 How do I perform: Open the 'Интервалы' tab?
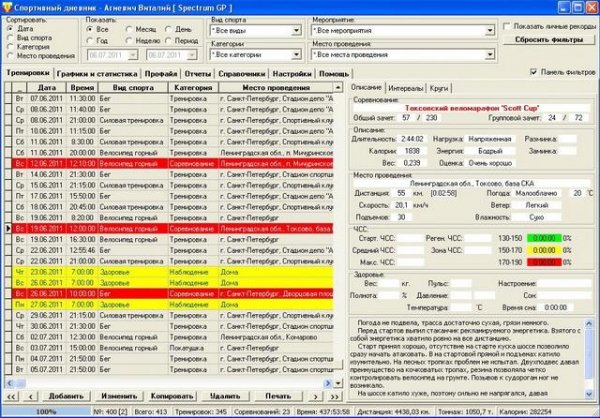(x=404, y=90)
